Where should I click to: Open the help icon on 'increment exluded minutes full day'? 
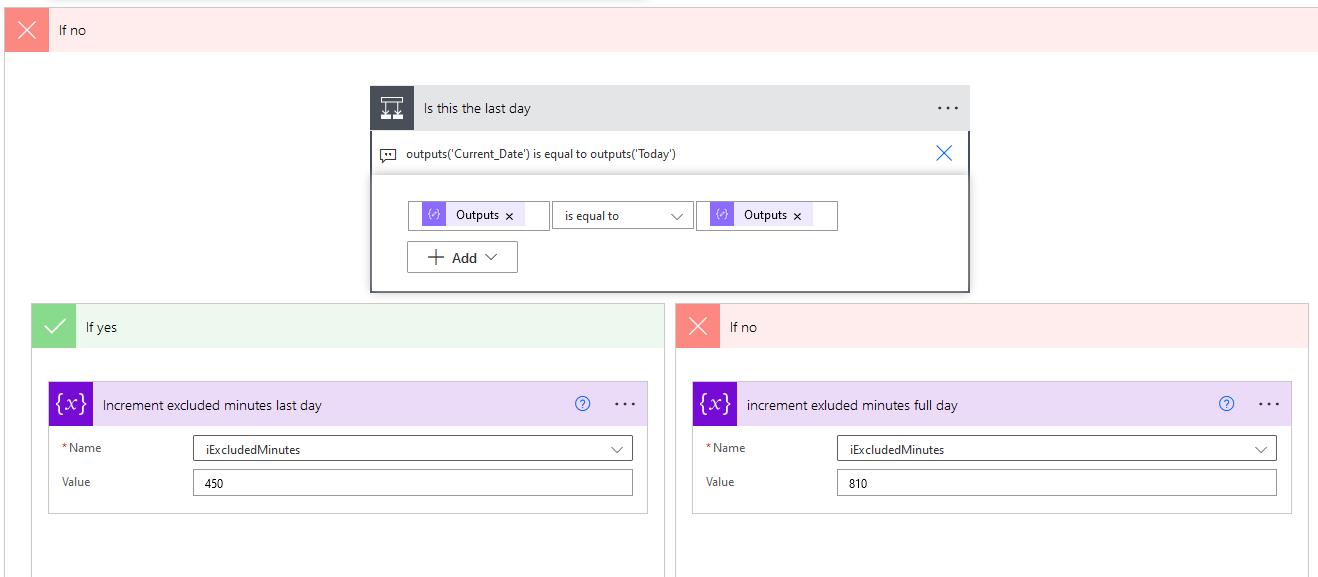(x=1226, y=403)
